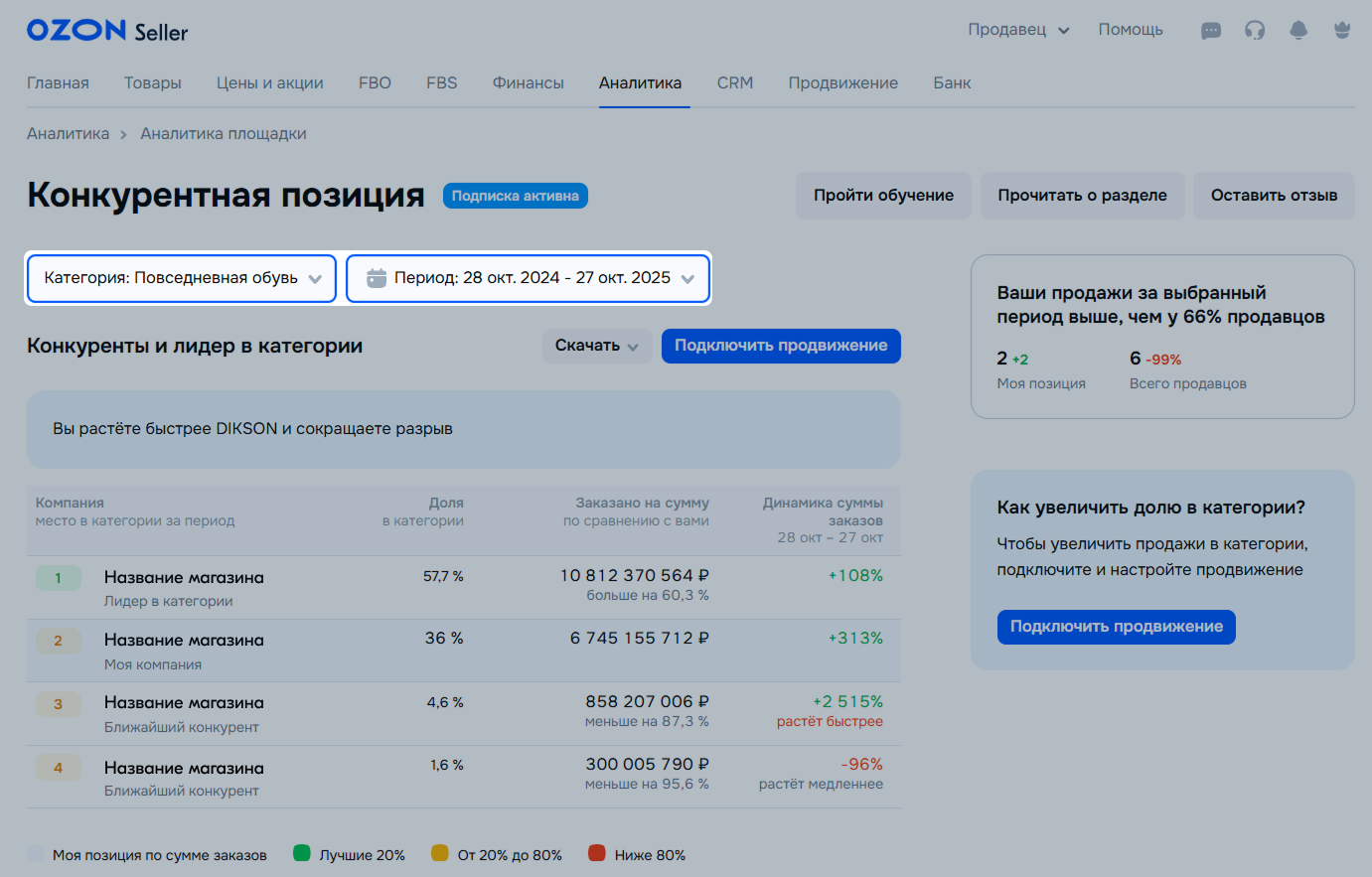Click the crown premium icon
Viewport: 1372px width, 877px height.
click(x=1342, y=31)
